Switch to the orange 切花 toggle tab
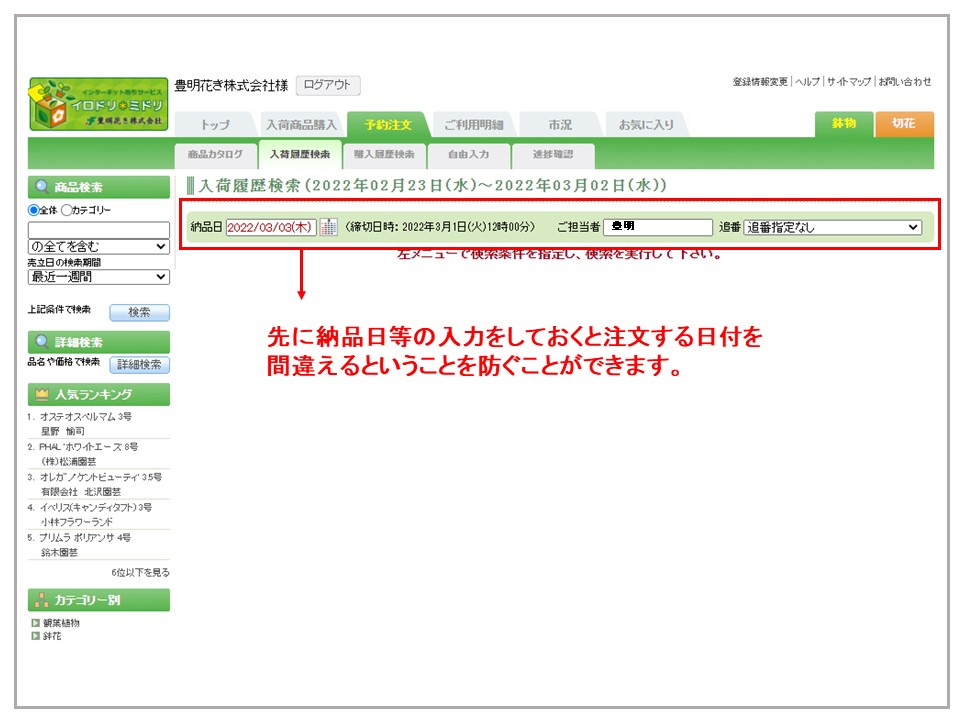Screen dimensions: 960x720 pos(904,123)
